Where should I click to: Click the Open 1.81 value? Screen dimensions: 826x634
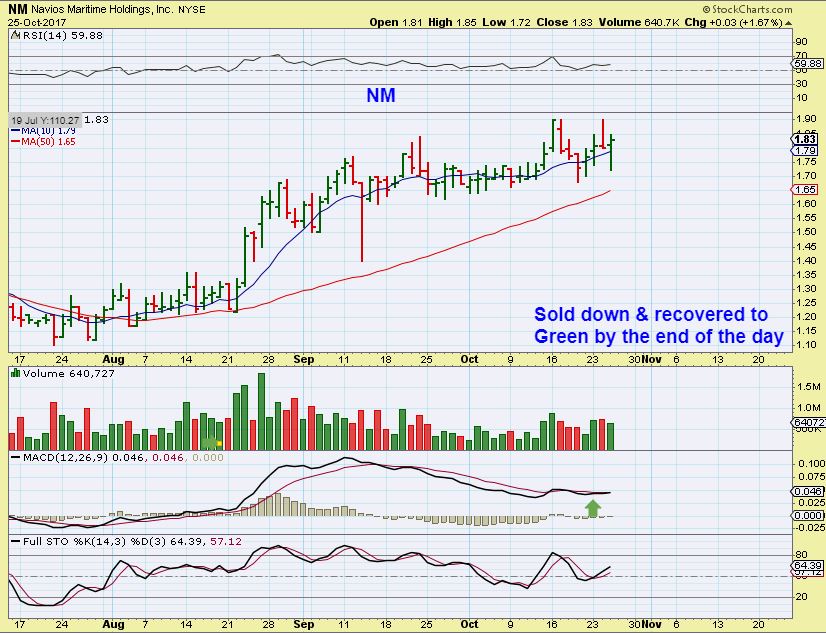396,22
